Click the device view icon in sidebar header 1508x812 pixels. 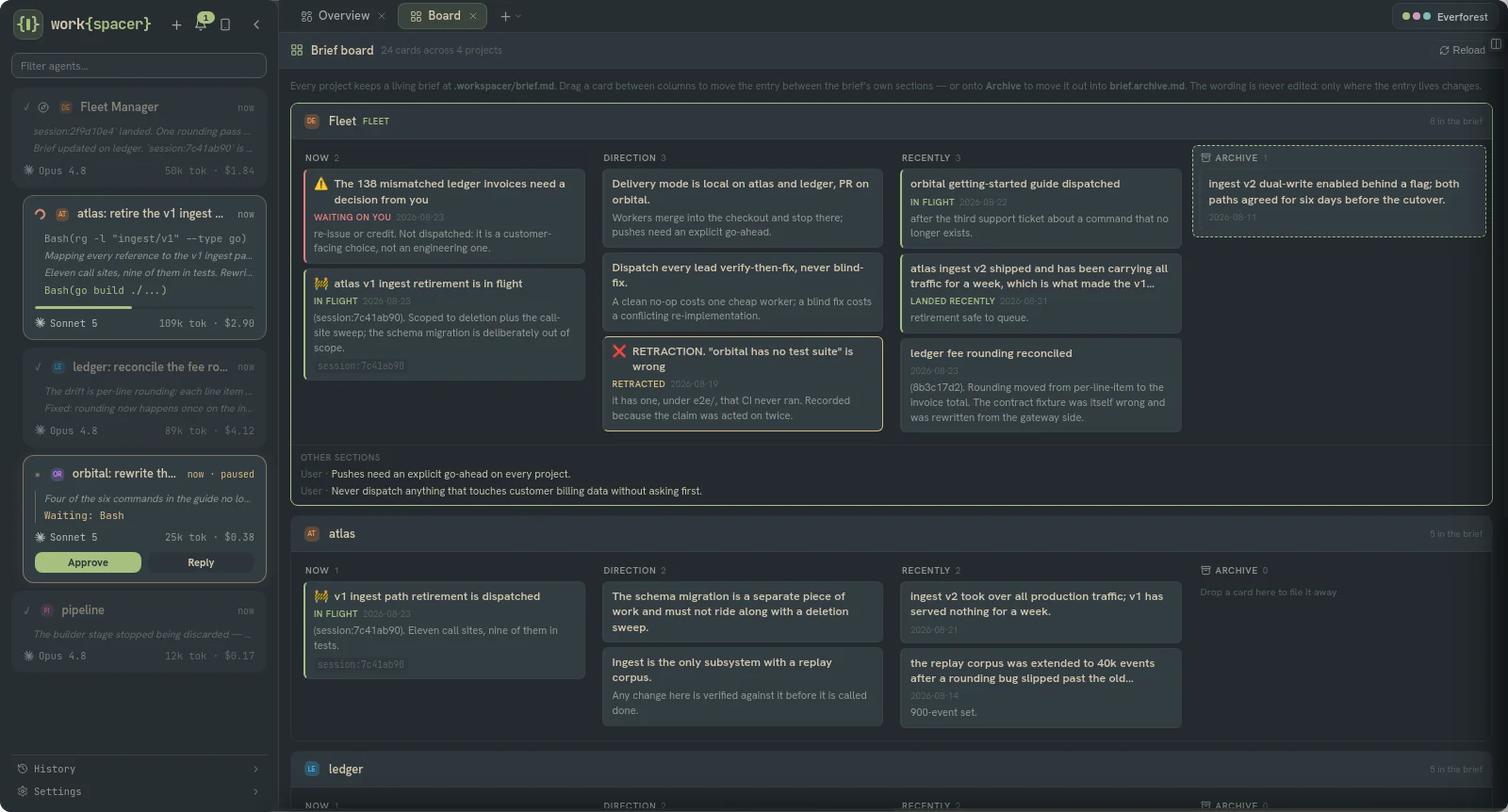[225, 24]
